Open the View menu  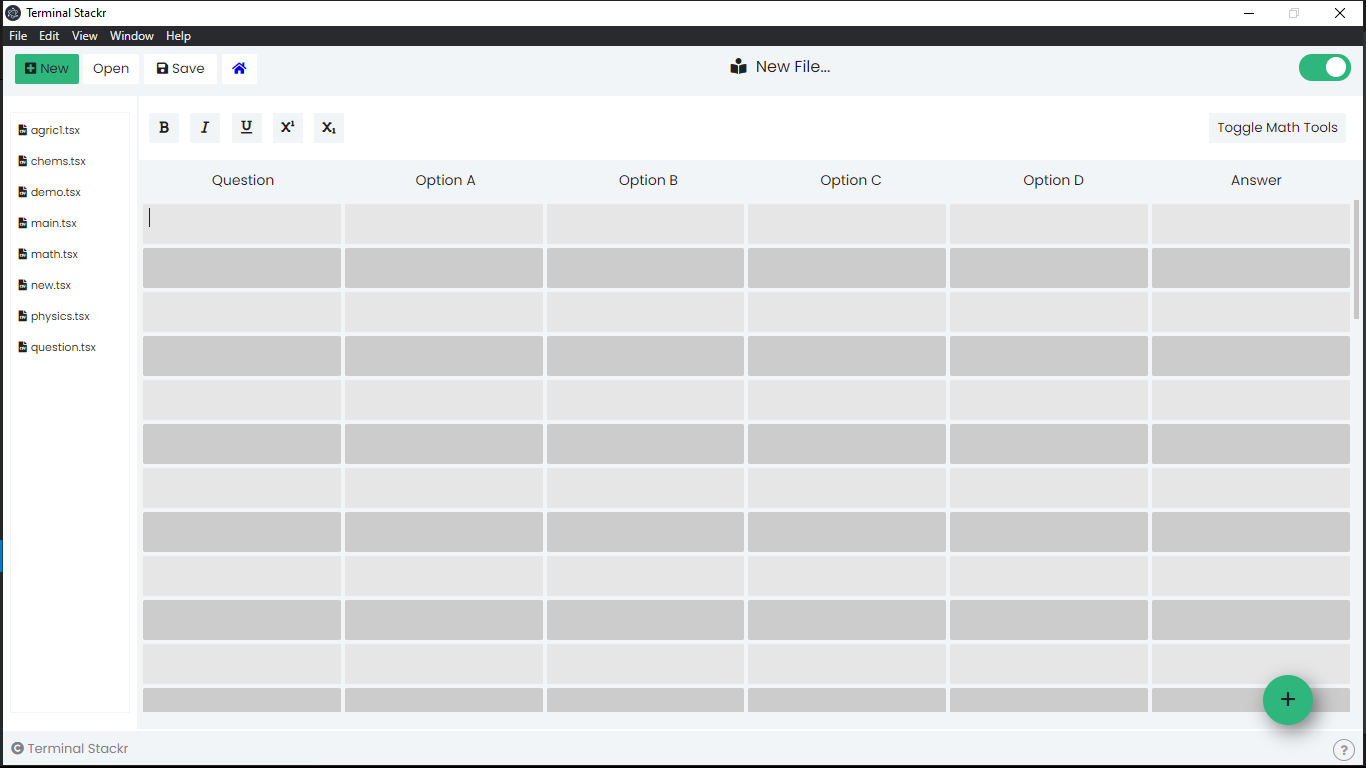pos(85,36)
